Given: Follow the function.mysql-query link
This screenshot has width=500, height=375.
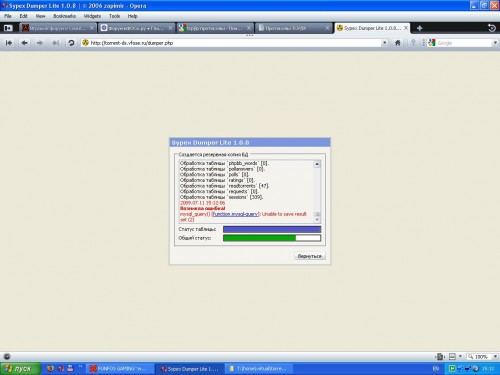Looking at the screenshot, I should pyautogui.click(x=235, y=214).
